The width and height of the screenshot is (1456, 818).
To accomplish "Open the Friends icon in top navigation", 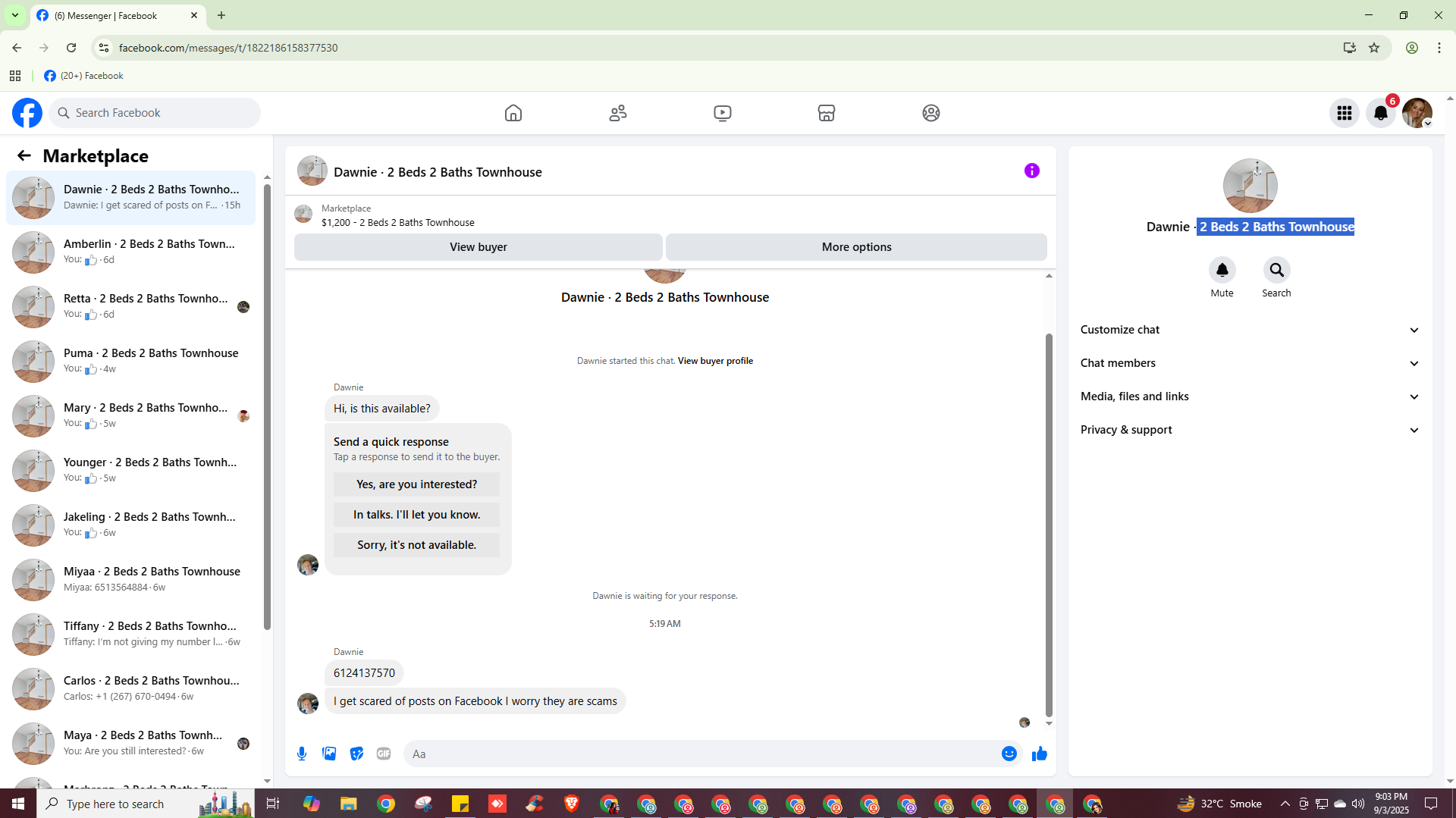I will [618, 113].
